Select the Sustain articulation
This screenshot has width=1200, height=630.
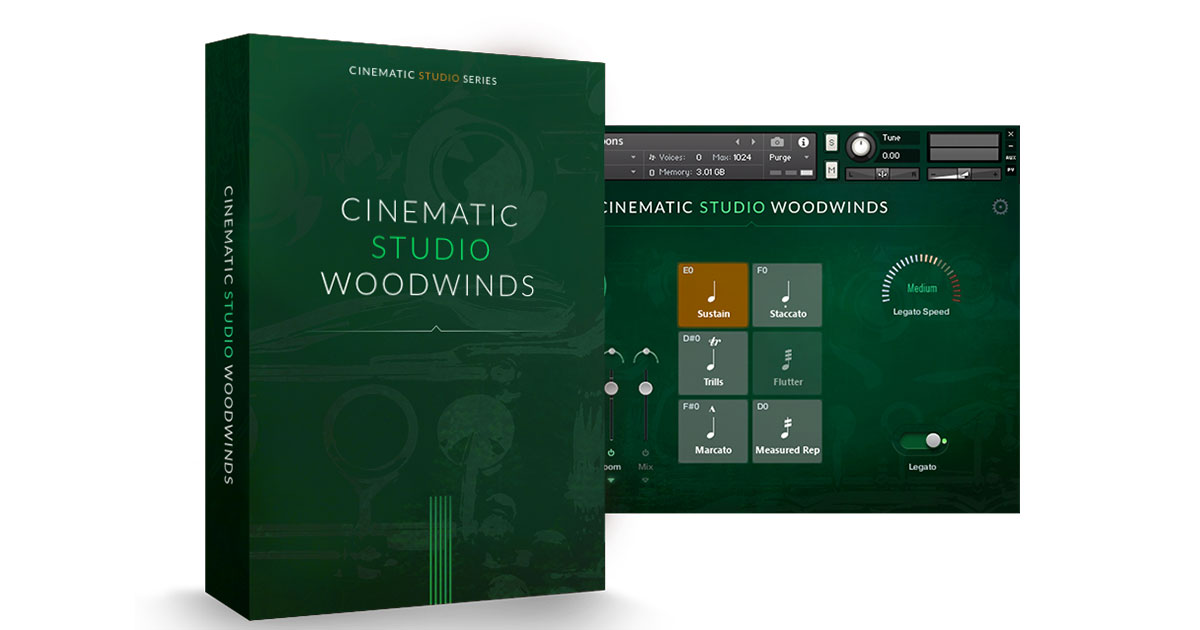click(x=712, y=295)
